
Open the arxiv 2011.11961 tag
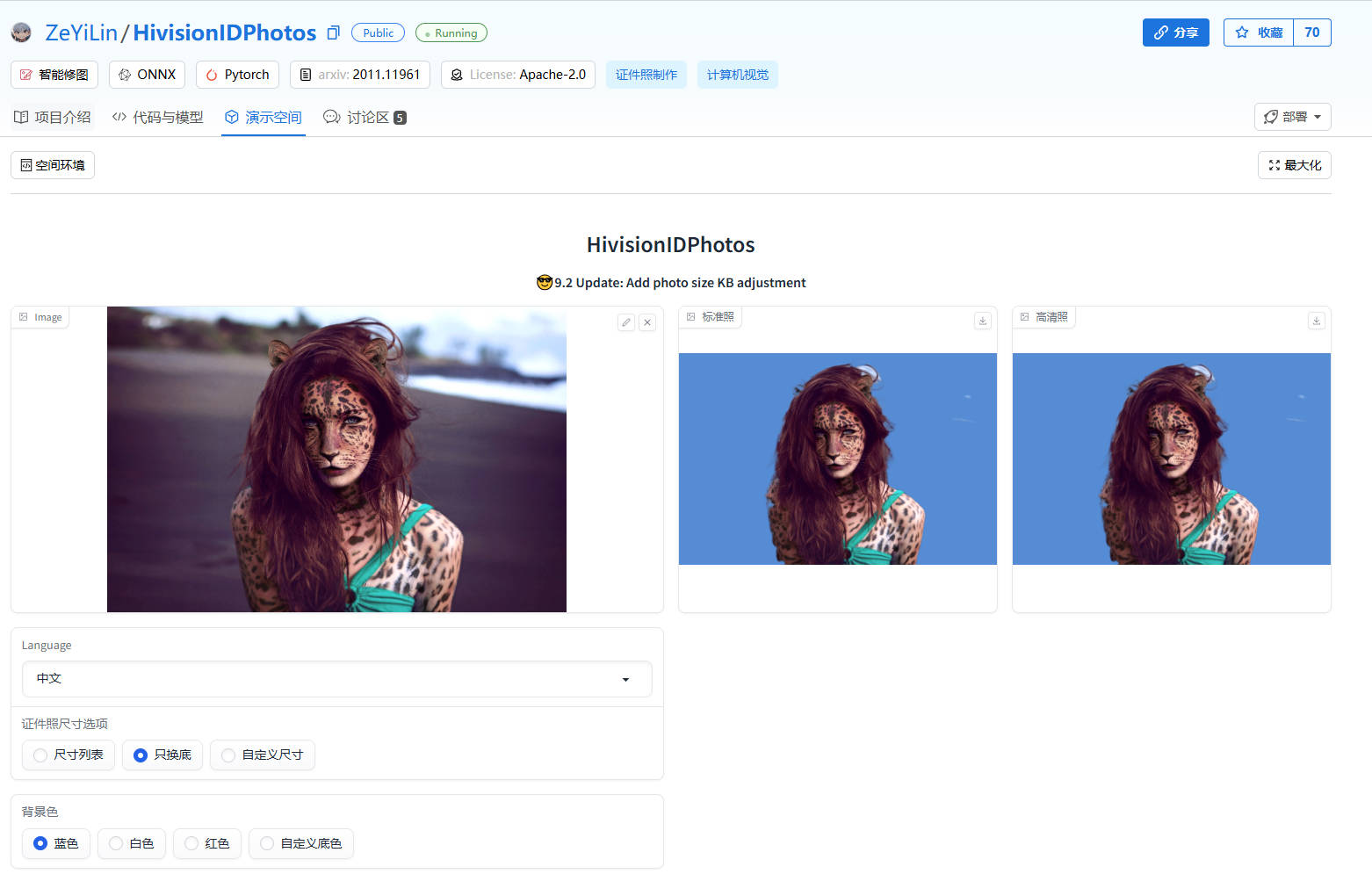[360, 75]
